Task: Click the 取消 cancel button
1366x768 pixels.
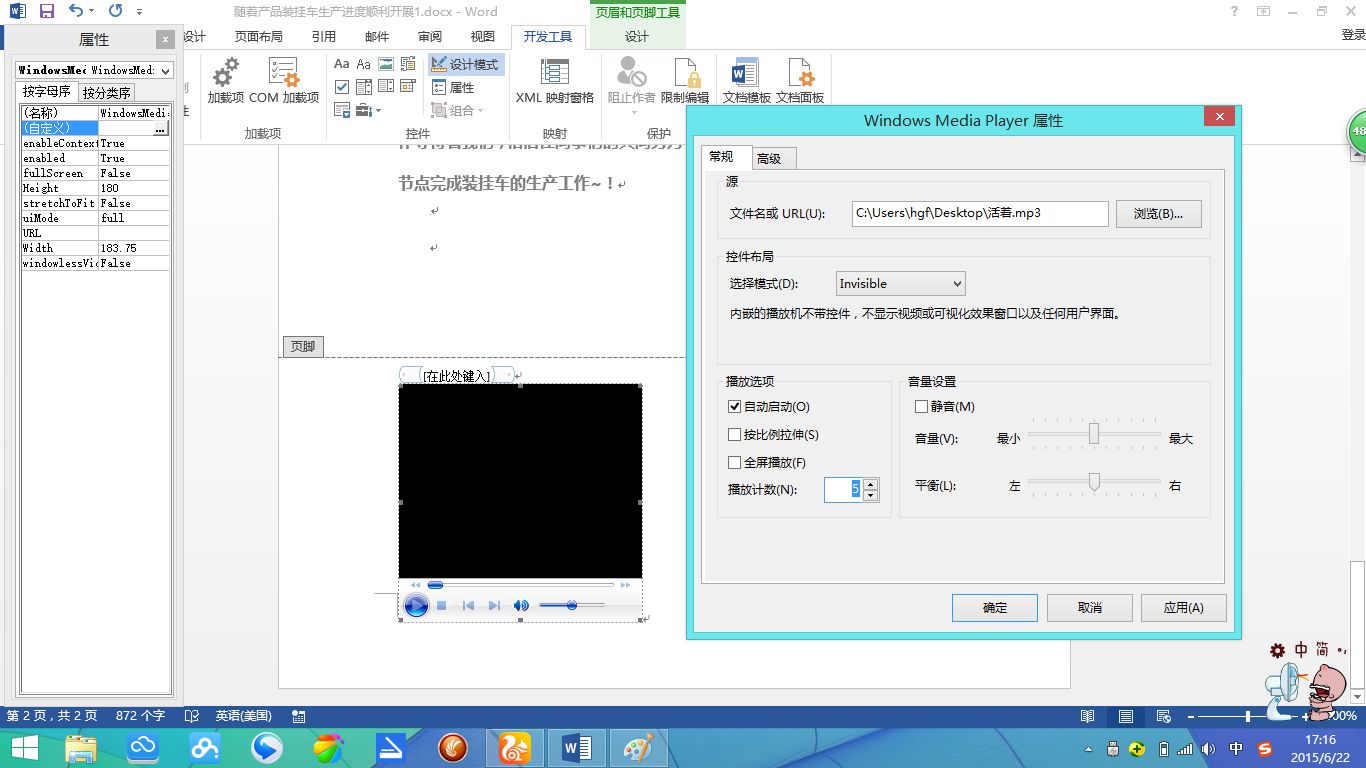Action: (x=1090, y=608)
